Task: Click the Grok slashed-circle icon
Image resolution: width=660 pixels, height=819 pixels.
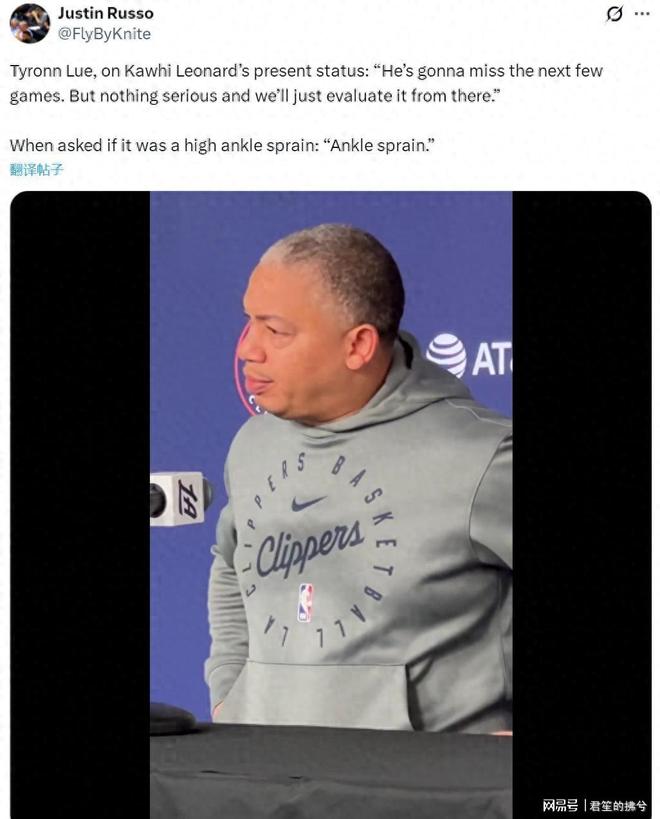Action: 615,14
